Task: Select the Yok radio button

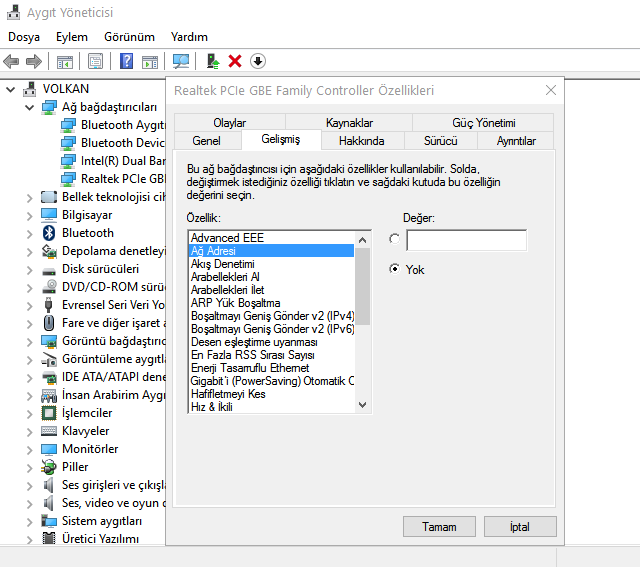Action: point(395,269)
